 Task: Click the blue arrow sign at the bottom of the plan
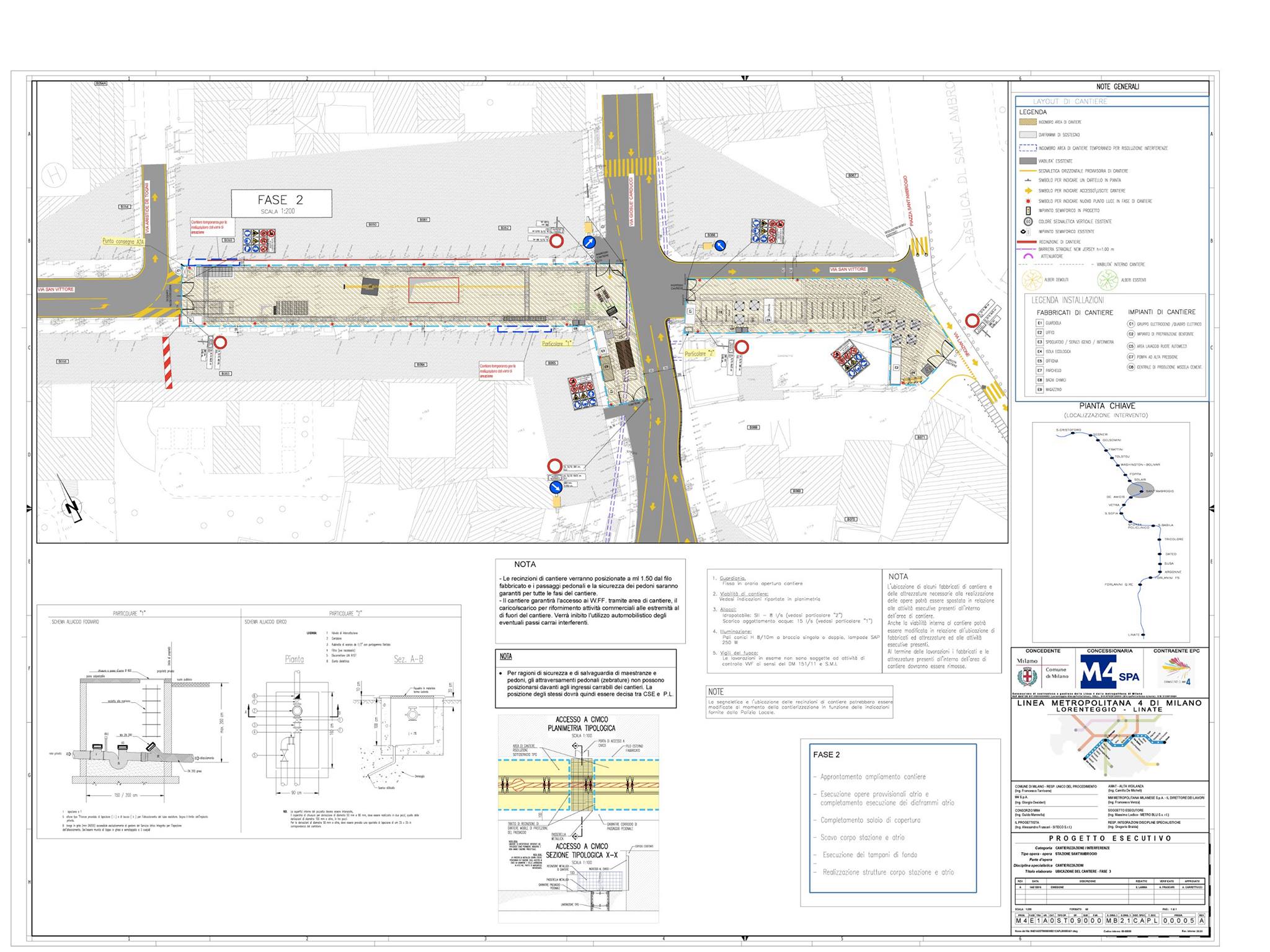(x=556, y=488)
